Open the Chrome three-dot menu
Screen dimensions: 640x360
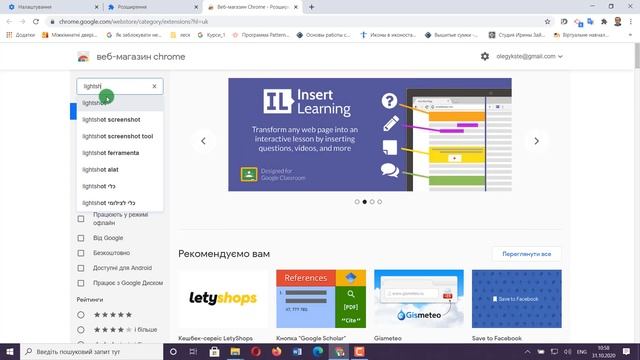[631, 22]
